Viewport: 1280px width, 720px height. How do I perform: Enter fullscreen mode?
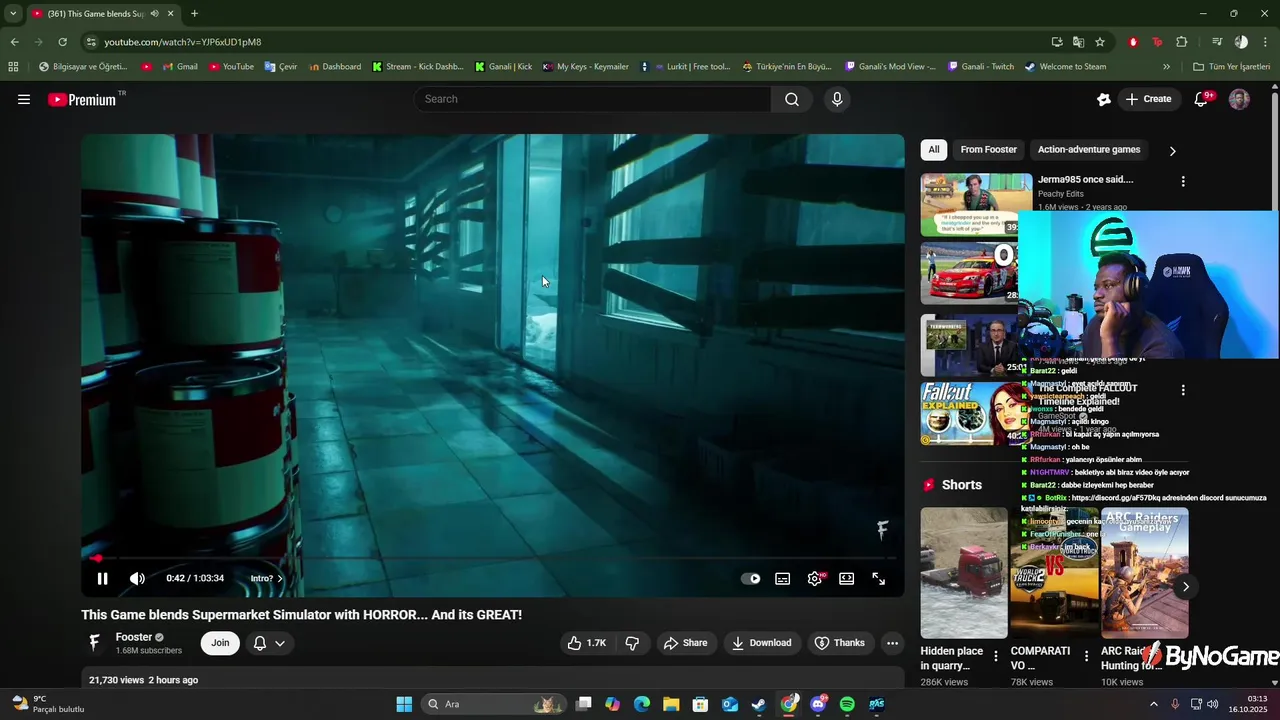pos(879,578)
